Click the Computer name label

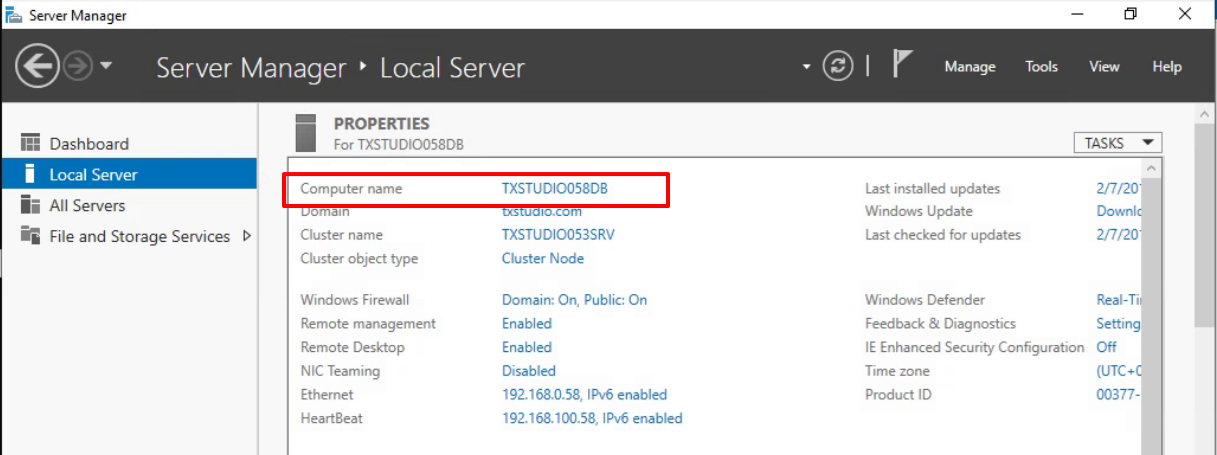(351, 188)
